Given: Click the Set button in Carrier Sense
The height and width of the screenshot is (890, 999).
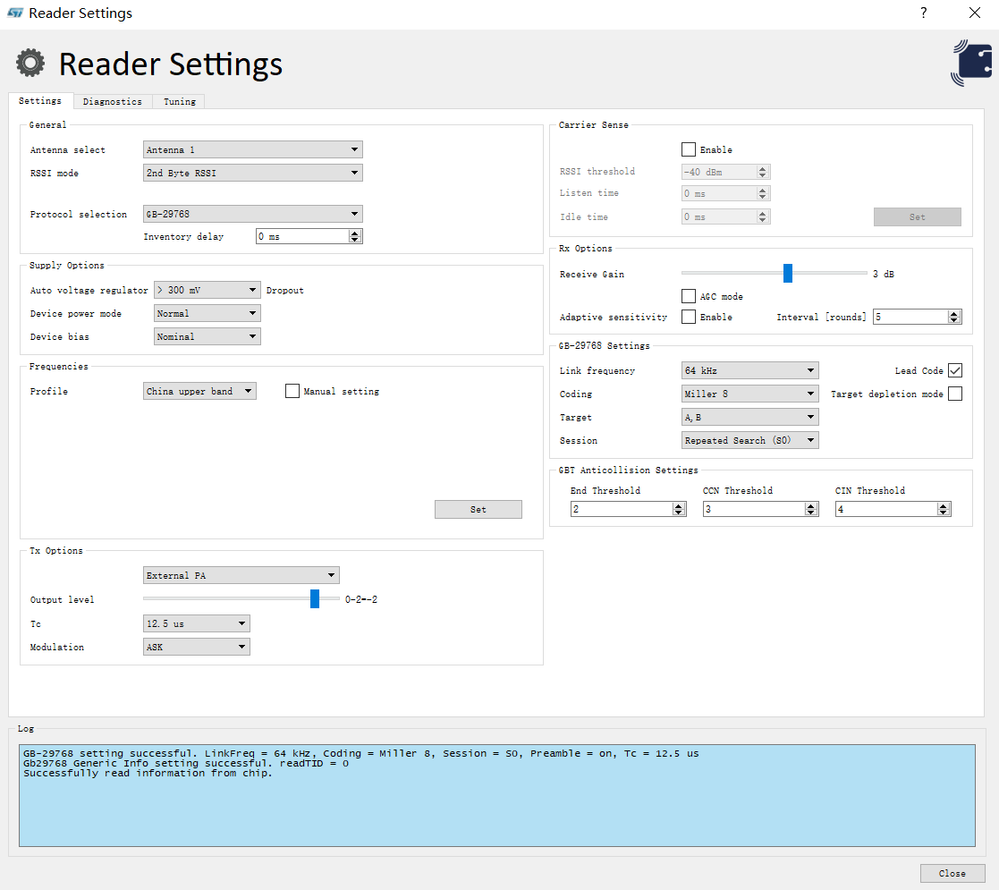Looking at the screenshot, I should pyautogui.click(x=917, y=217).
